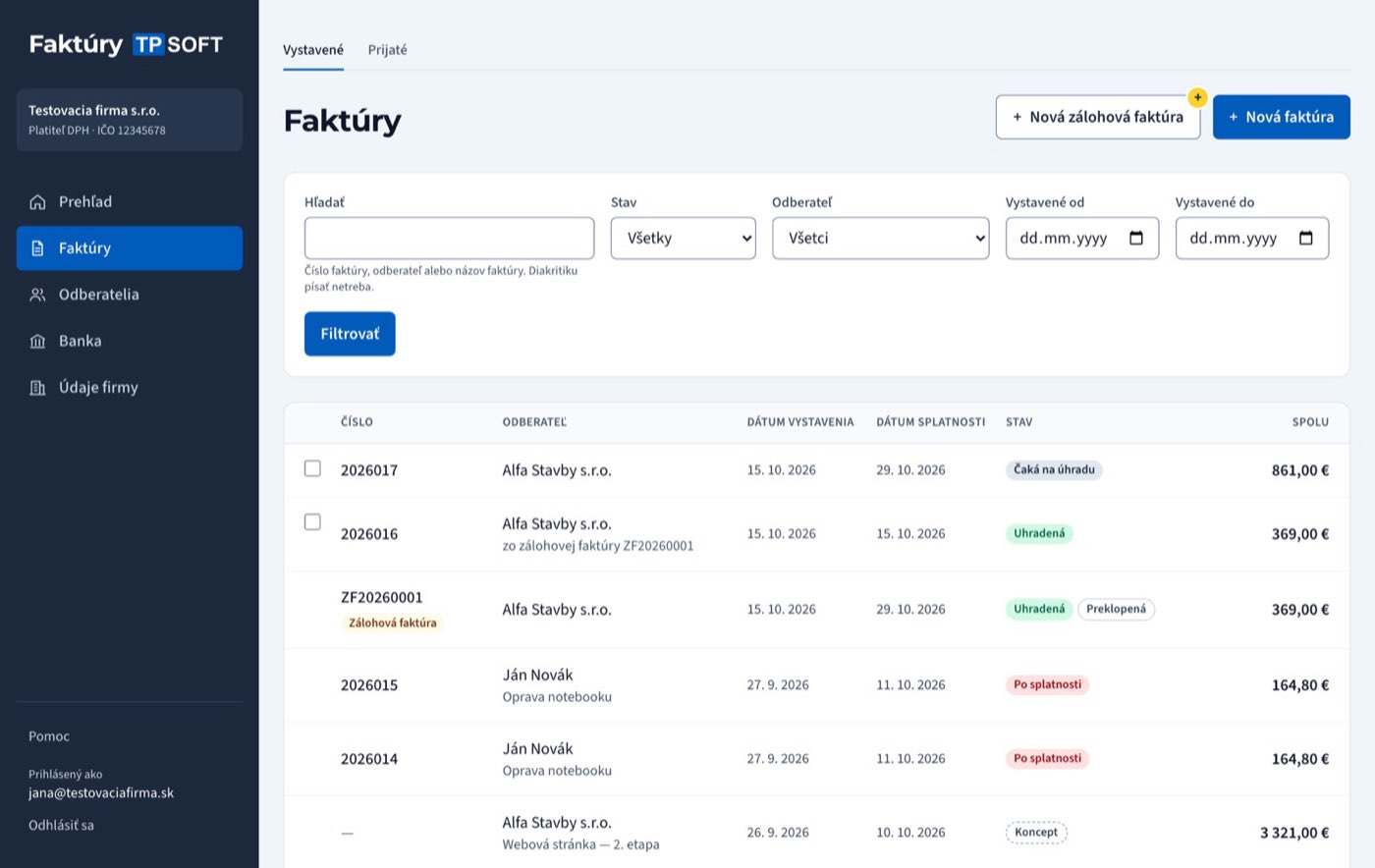Open Banka in the sidebar menu

coord(130,342)
